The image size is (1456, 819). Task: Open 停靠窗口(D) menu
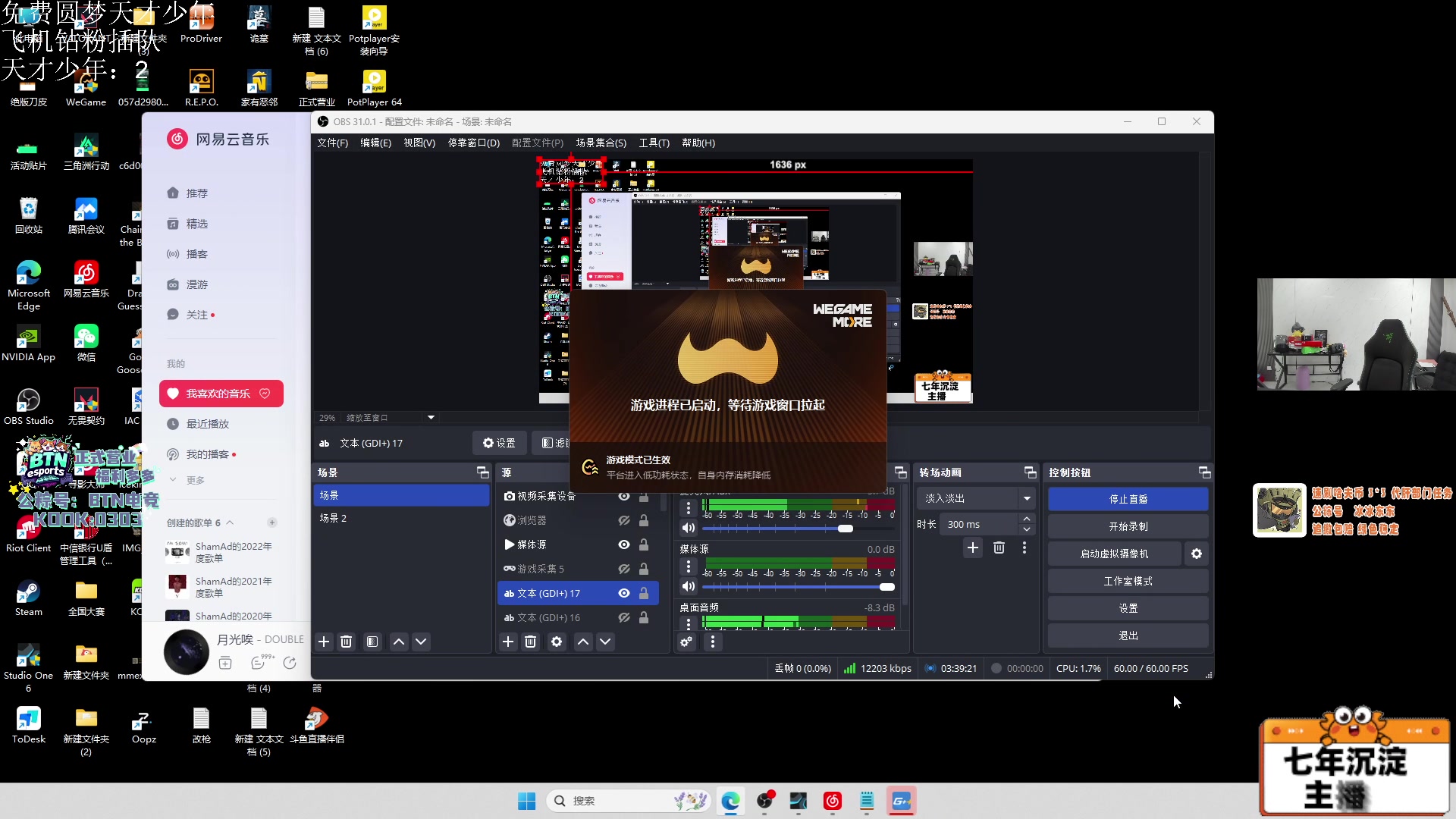[474, 143]
